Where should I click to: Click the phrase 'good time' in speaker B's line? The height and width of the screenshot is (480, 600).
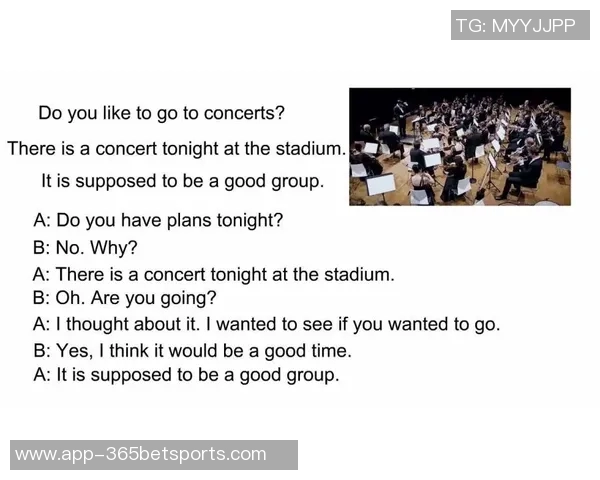[x=314, y=351]
